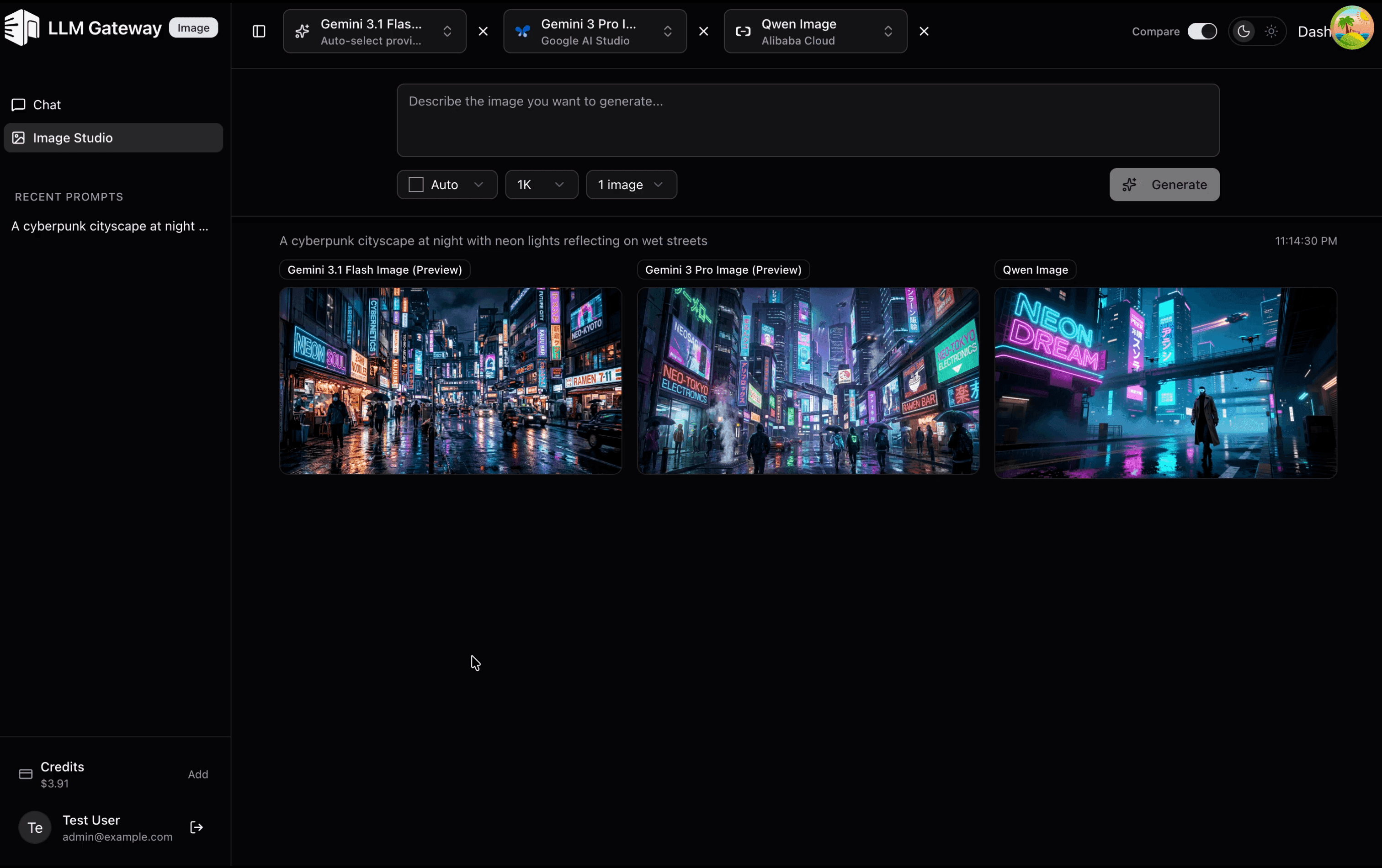The height and width of the screenshot is (868, 1382).
Task: Open the 1 image count dropdown
Action: tap(631, 185)
